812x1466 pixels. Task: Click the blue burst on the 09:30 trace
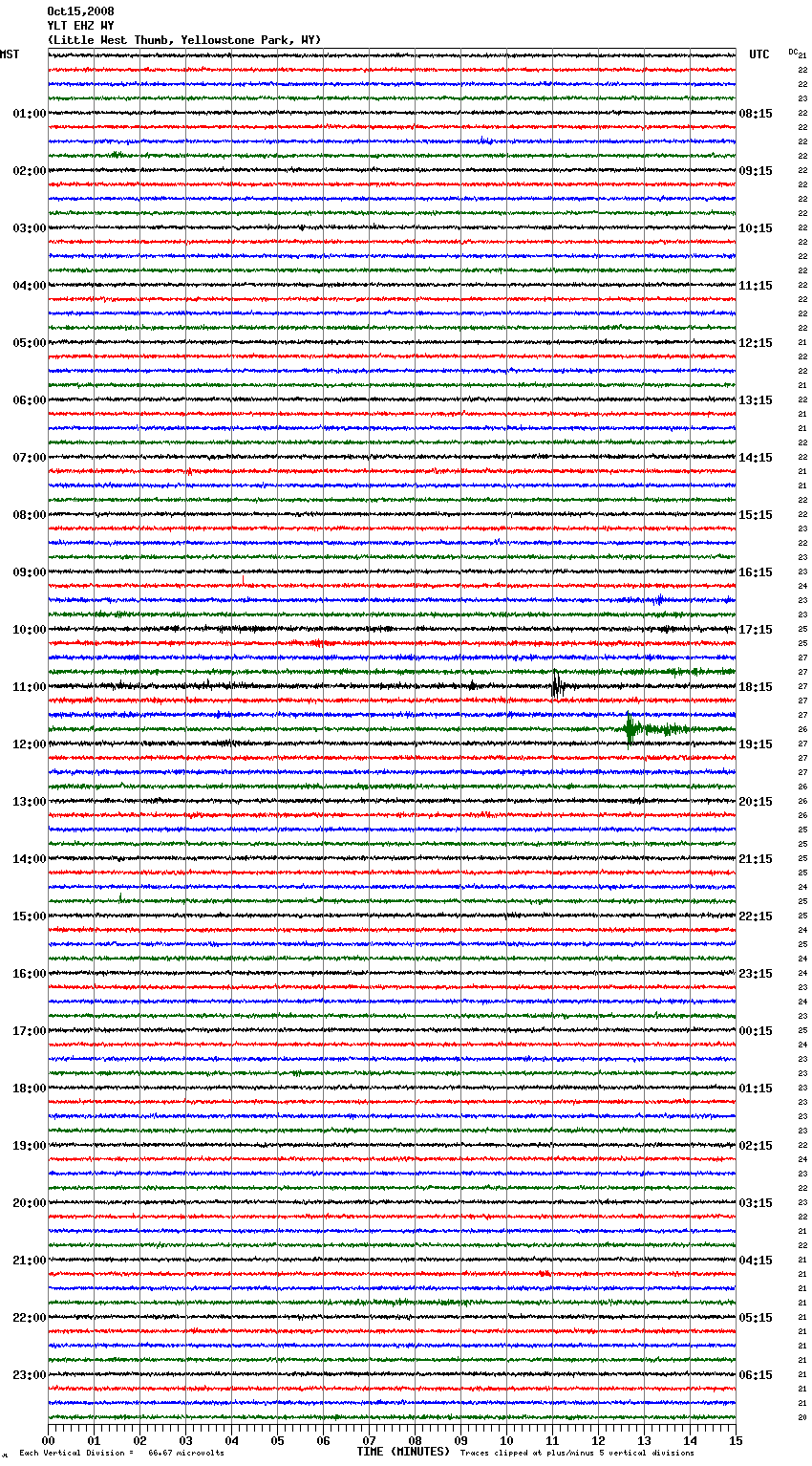pos(659,600)
